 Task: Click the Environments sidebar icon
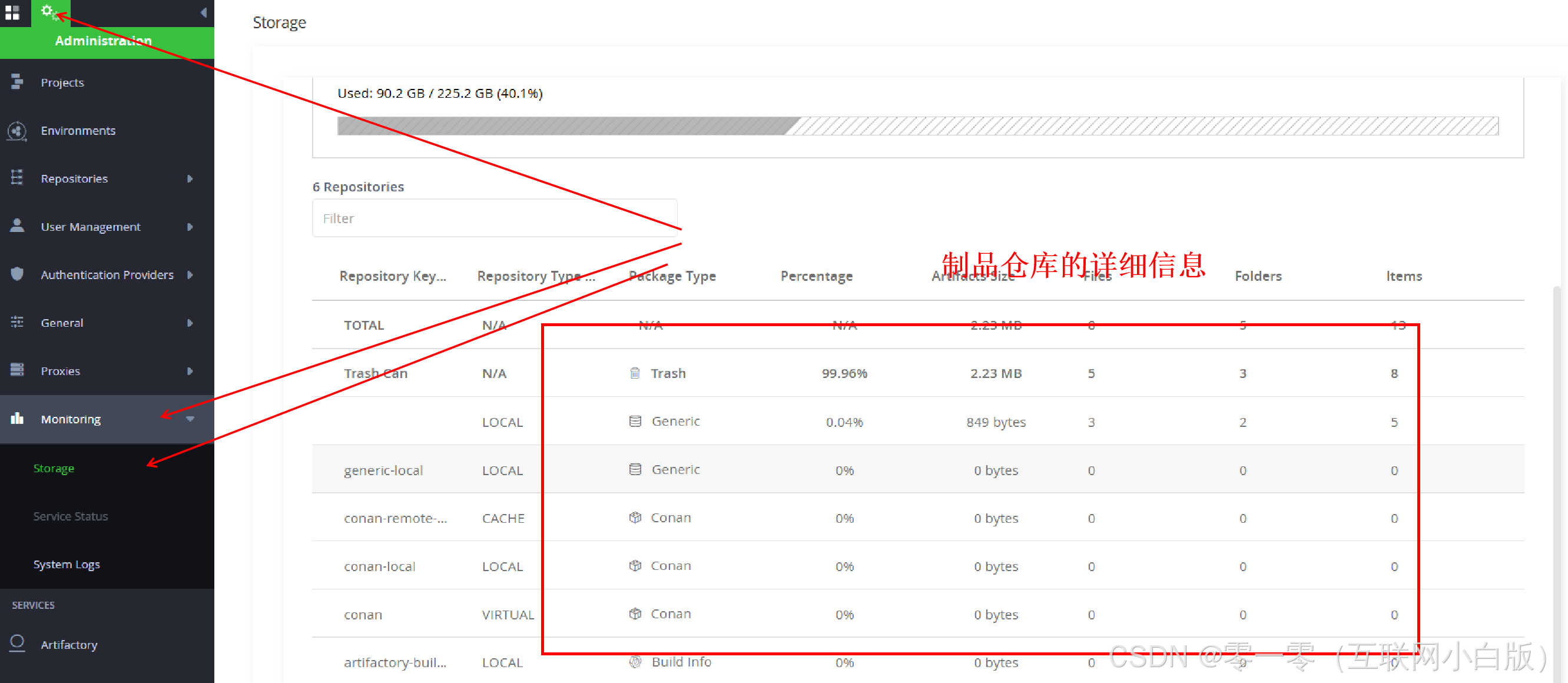point(17,130)
